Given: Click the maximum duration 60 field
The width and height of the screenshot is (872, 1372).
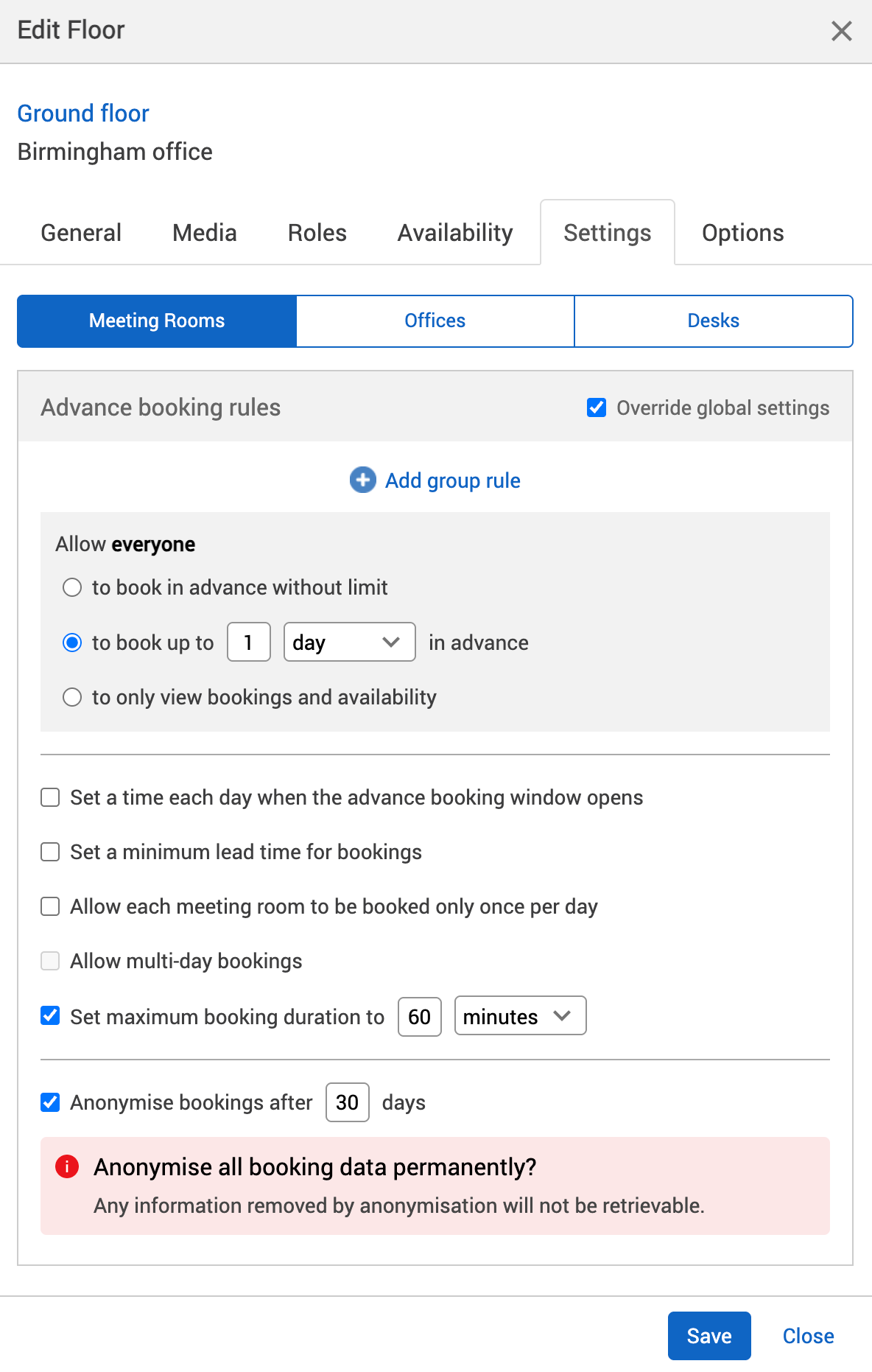Looking at the screenshot, I should pos(420,1017).
